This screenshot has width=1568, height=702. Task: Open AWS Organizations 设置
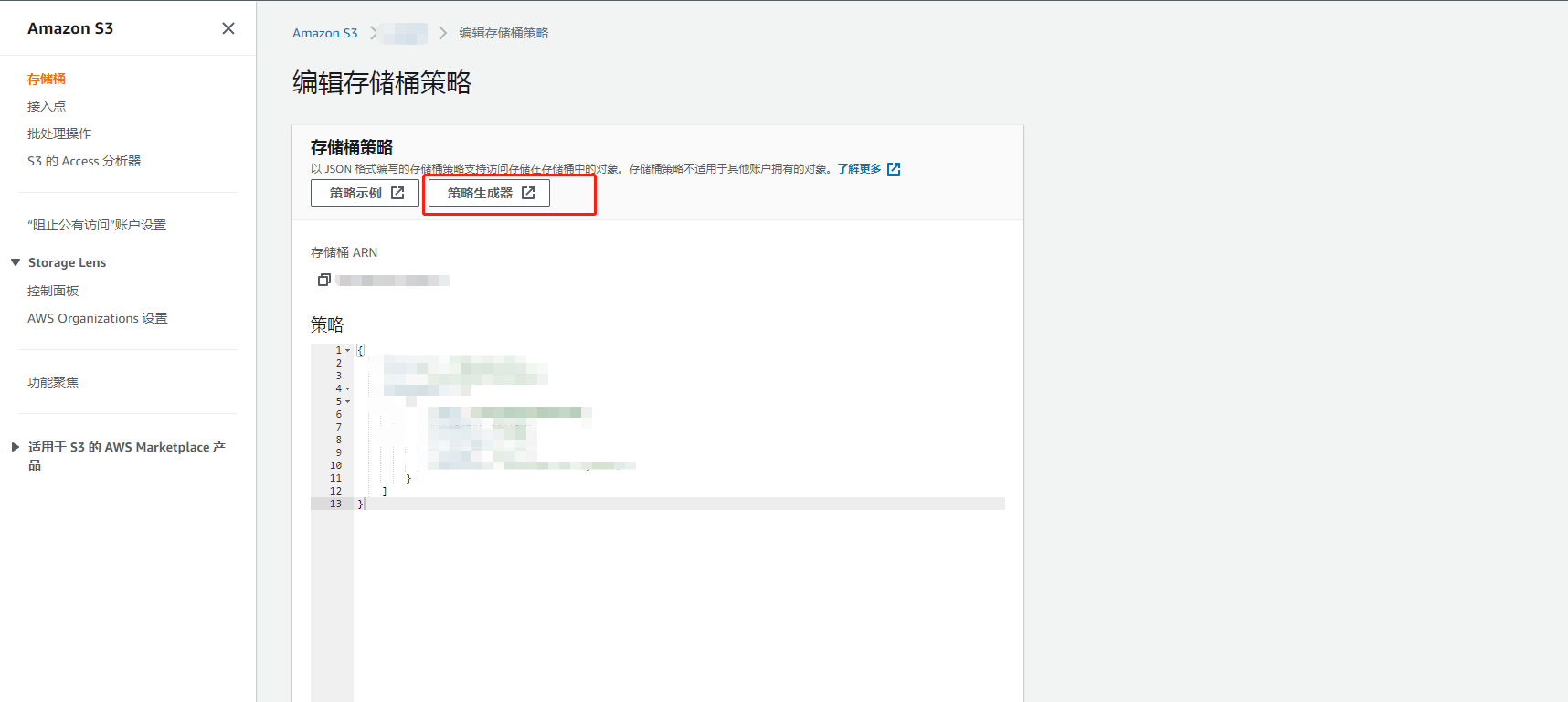point(98,318)
